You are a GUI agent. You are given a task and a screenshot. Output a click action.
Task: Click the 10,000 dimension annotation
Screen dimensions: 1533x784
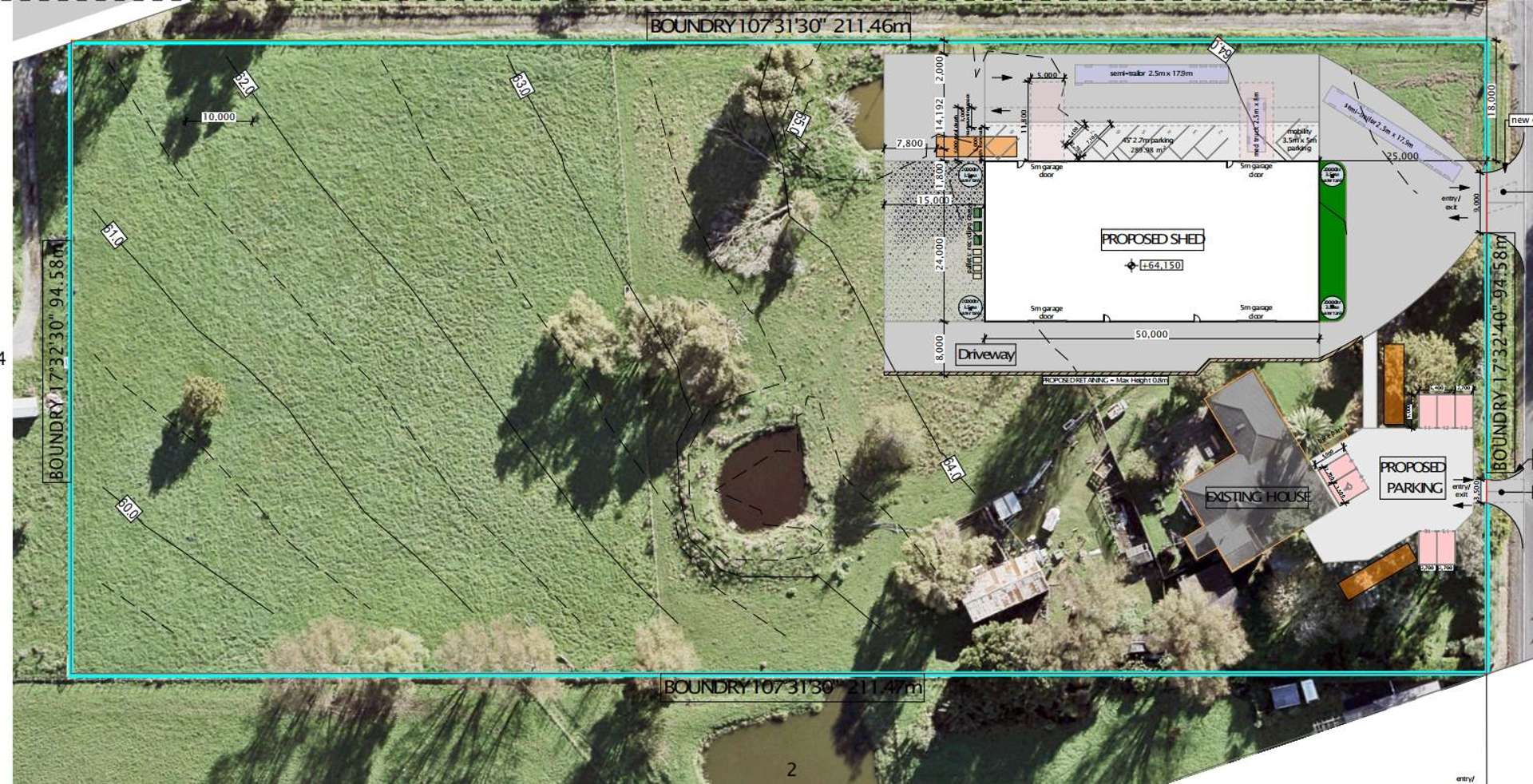coord(218,117)
